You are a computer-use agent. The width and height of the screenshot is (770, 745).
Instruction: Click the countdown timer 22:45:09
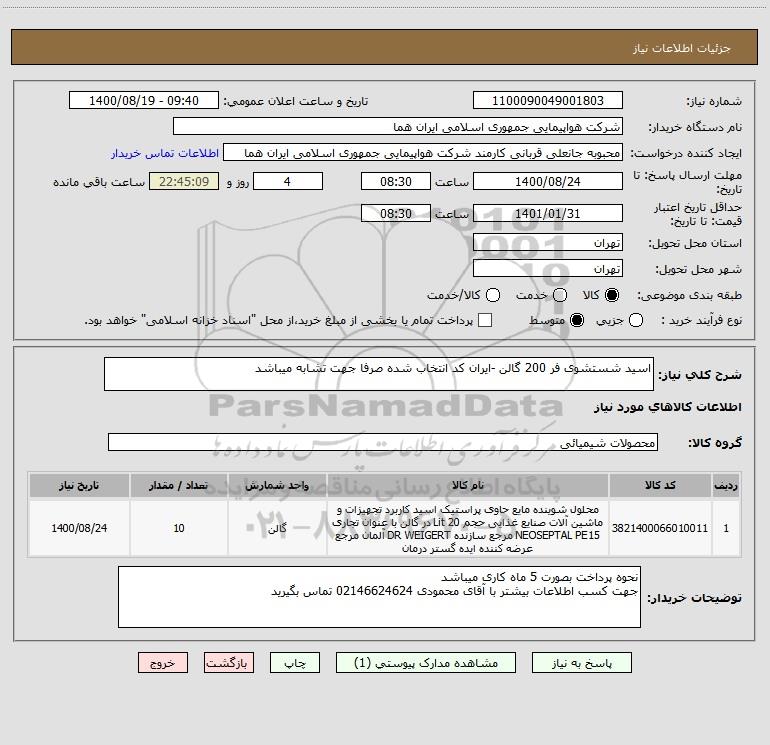pos(184,181)
